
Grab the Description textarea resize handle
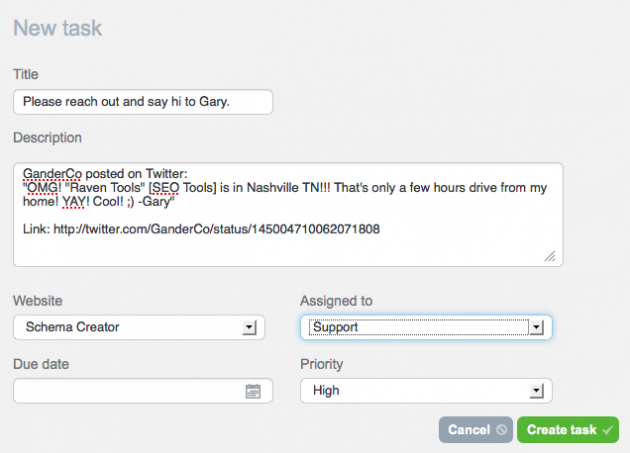[x=550, y=256]
